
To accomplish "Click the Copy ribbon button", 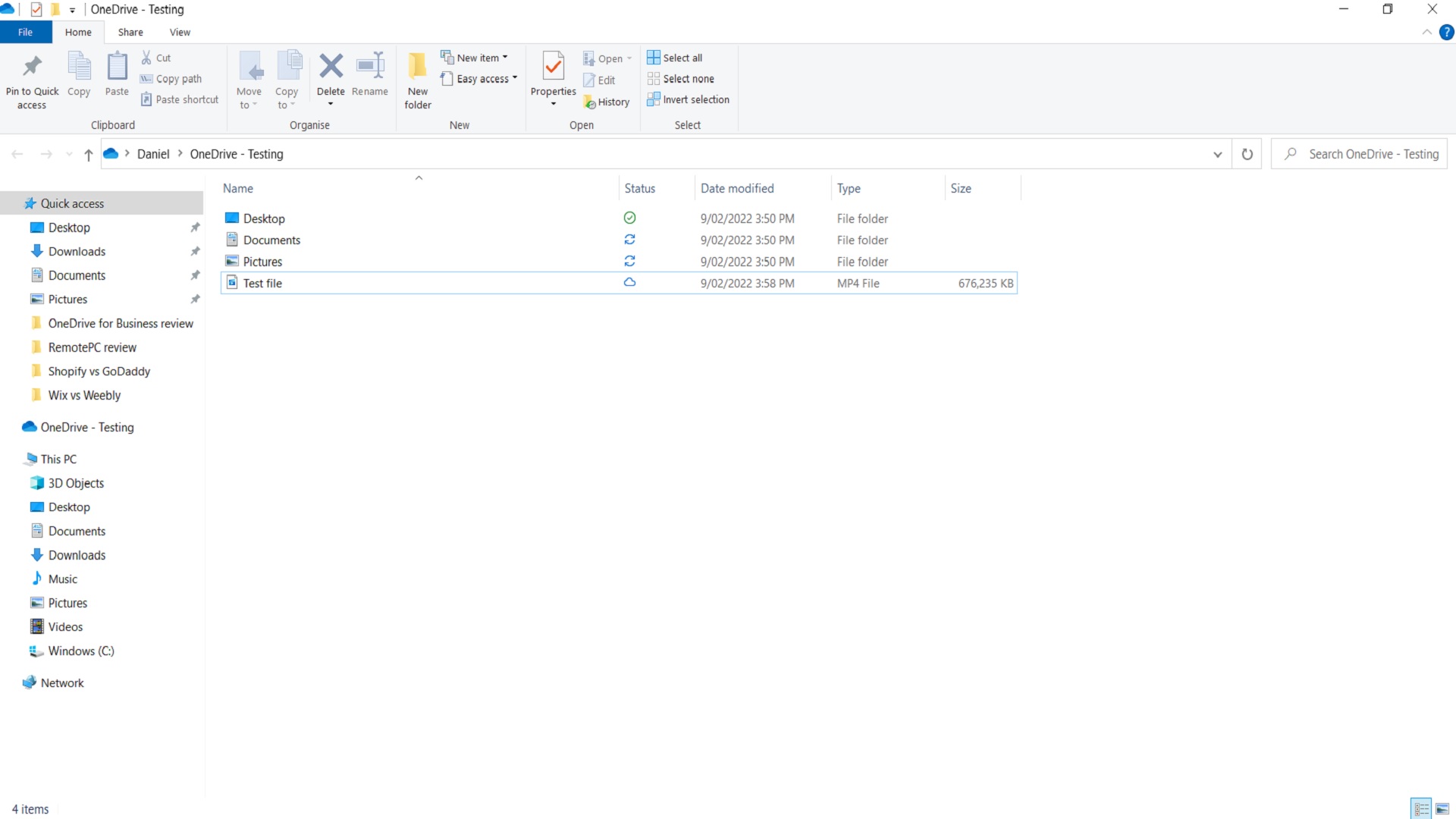I will pyautogui.click(x=79, y=74).
